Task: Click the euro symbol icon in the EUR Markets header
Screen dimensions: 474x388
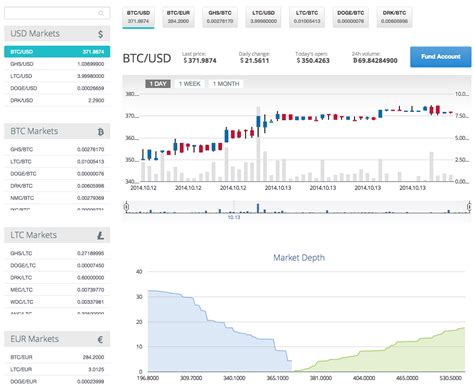Action: tap(101, 340)
